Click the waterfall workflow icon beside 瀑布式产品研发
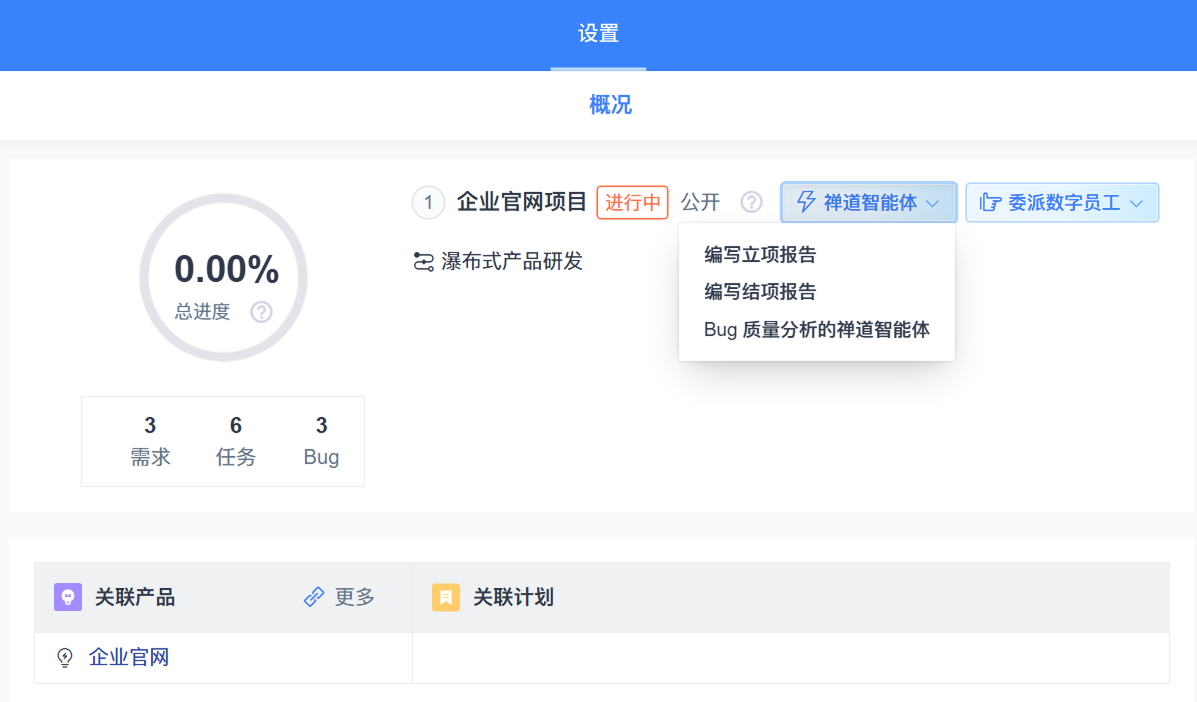This screenshot has width=1197, height=702. coord(424,262)
